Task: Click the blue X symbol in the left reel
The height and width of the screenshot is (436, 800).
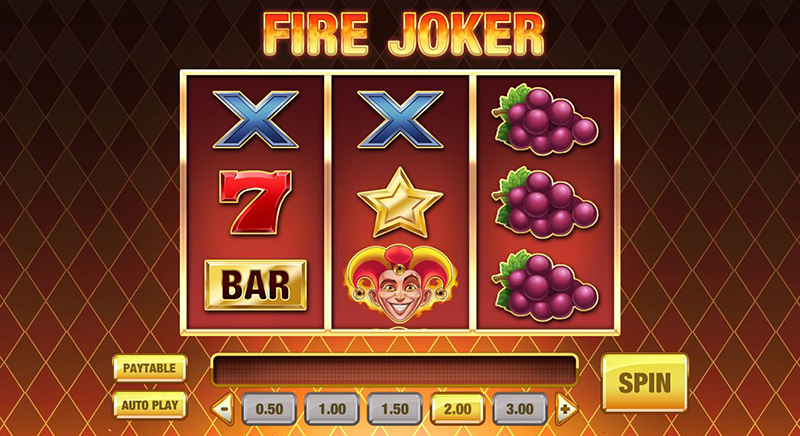Action: [x=256, y=119]
